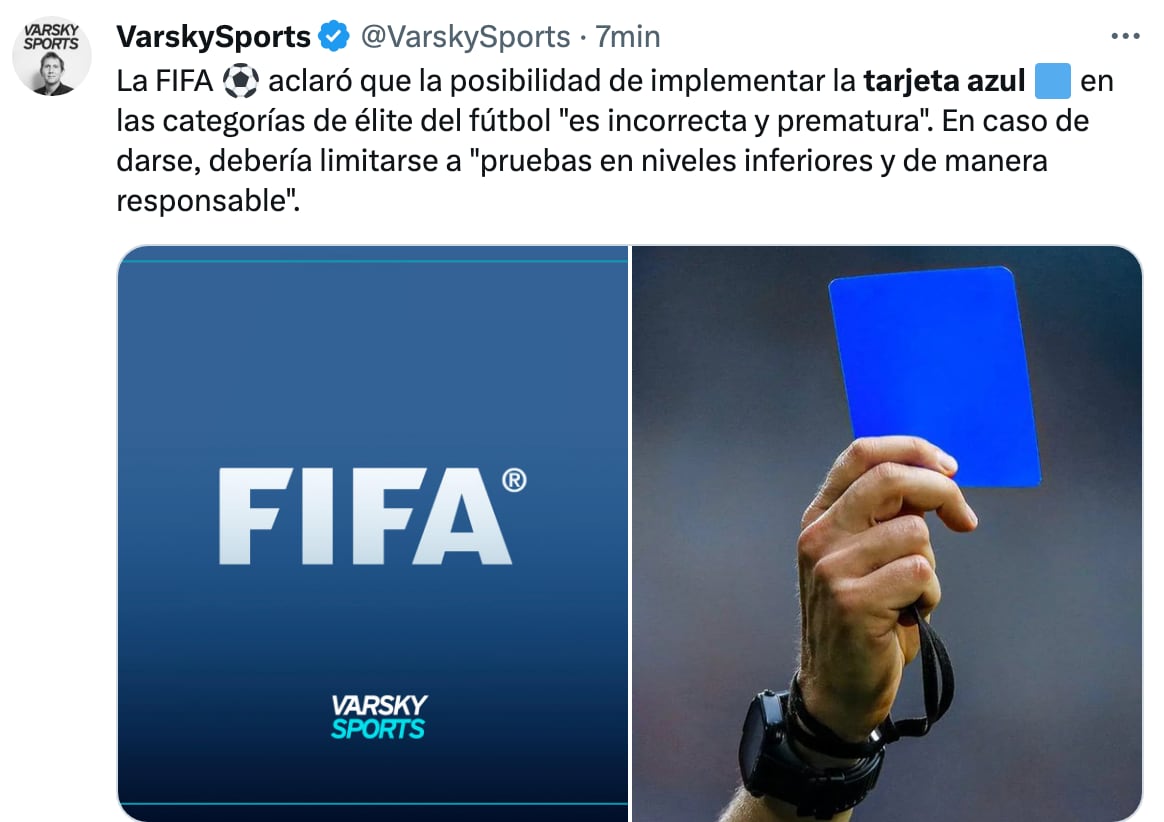Open the blue card photo

pyautogui.click(x=887, y=533)
